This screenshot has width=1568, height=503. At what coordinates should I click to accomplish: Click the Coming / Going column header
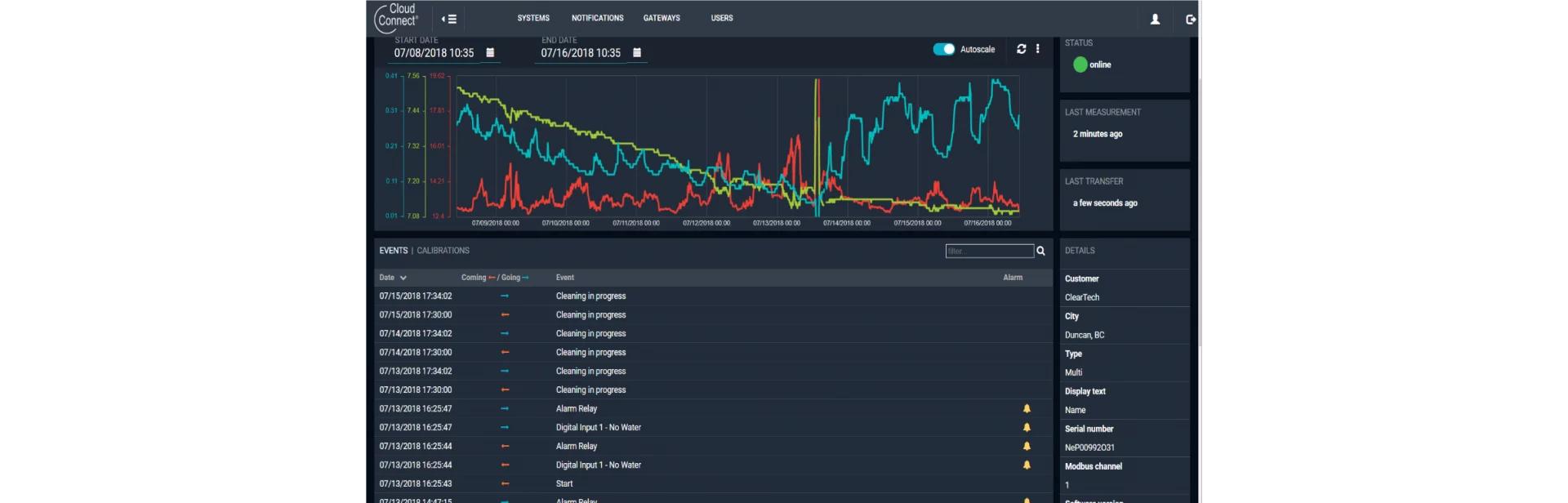[495, 278]
